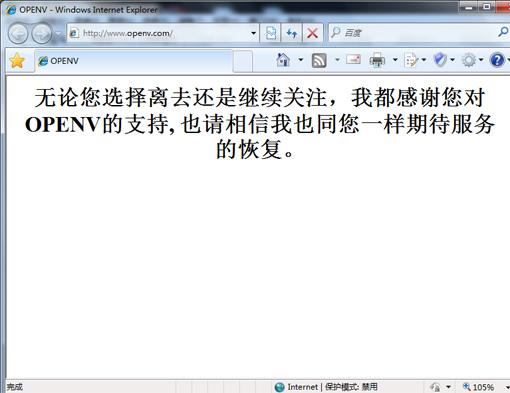Refresh the page using the blue arrows icon
The image size is (510, 393).
(x=292, y=33)
